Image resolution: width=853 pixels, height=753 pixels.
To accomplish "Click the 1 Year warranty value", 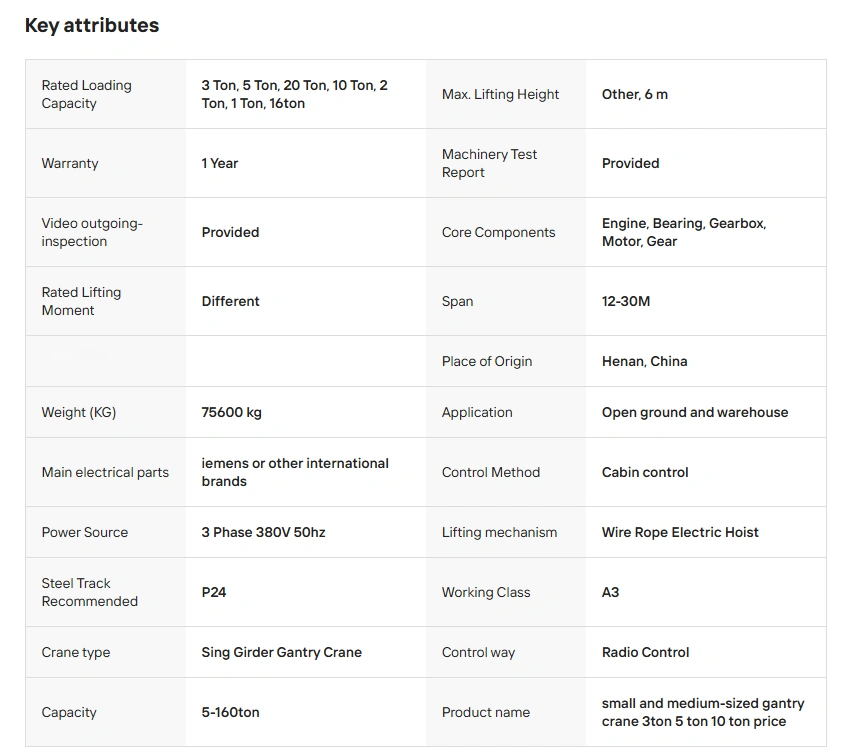I will pos(220,163).
